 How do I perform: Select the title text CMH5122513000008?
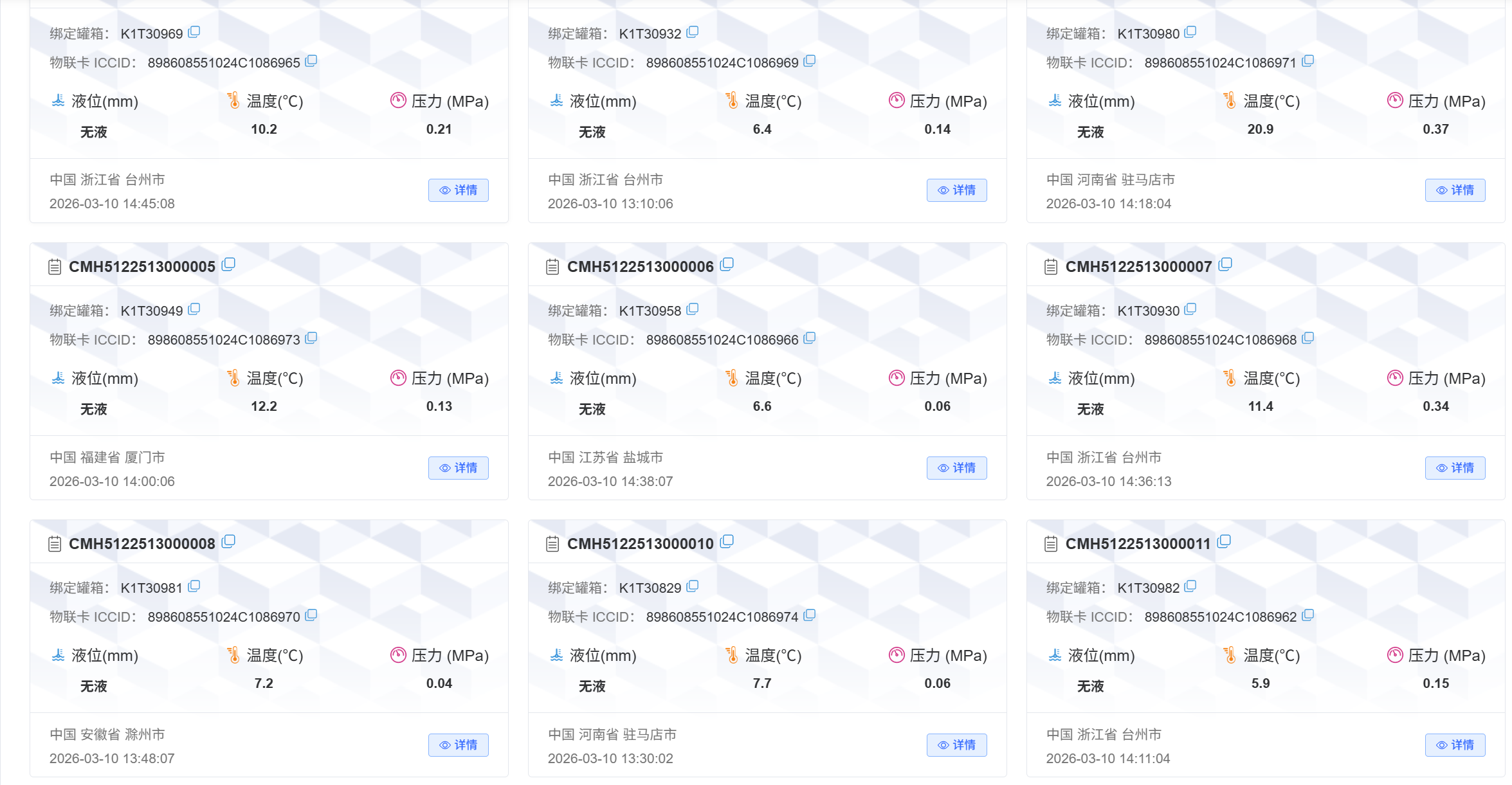(142, 543)
